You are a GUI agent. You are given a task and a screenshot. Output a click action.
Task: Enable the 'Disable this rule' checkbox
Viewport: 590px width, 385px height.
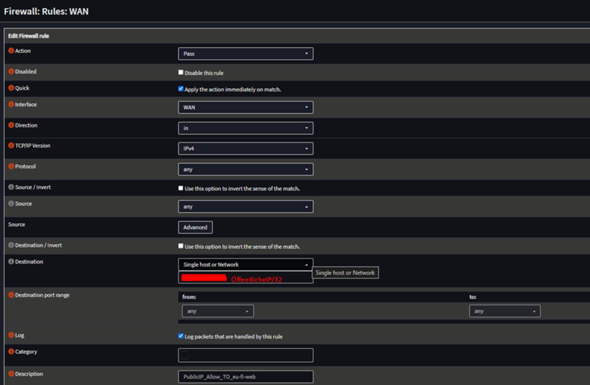pyautogui.click(x=181, y=72)
